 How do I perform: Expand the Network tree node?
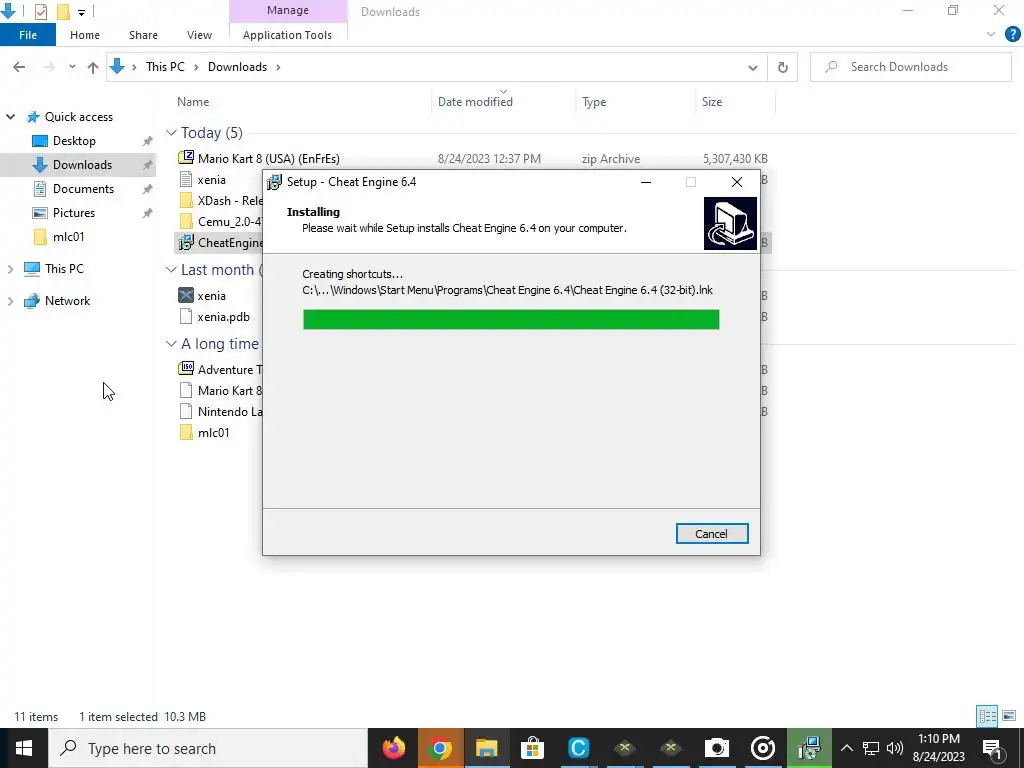point(10,301)
